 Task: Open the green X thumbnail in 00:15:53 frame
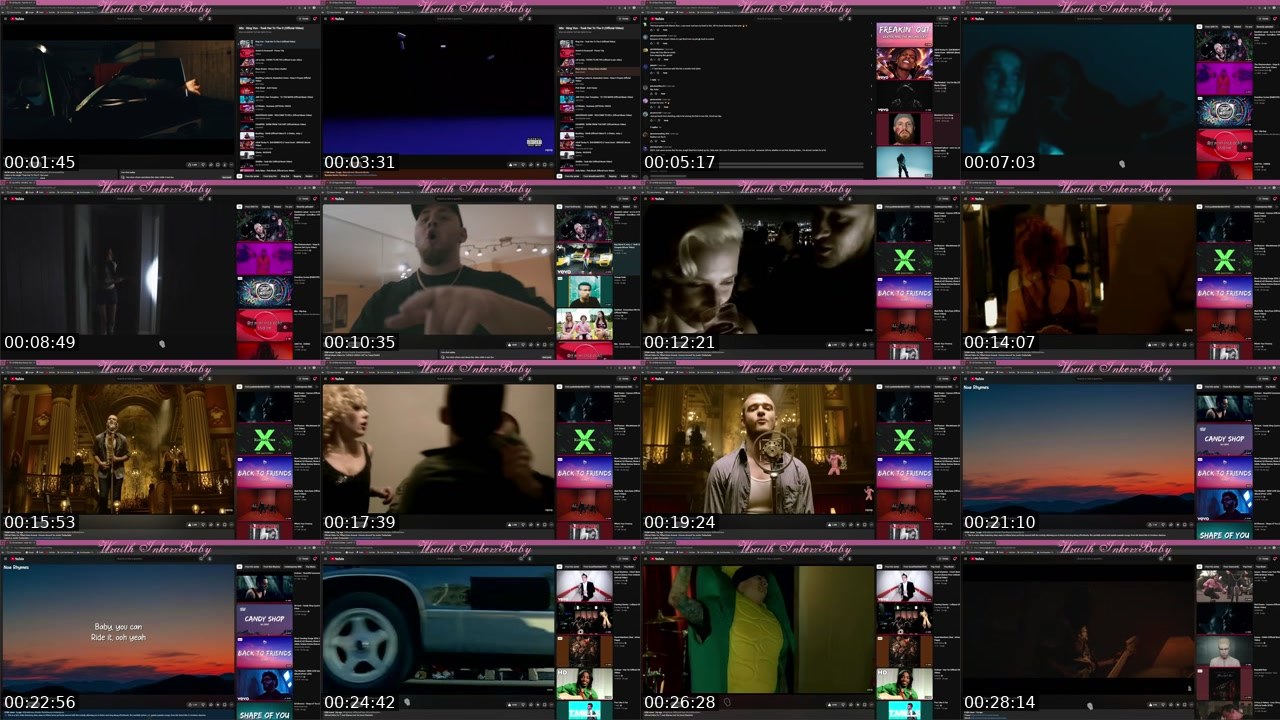tap(264, 440)
